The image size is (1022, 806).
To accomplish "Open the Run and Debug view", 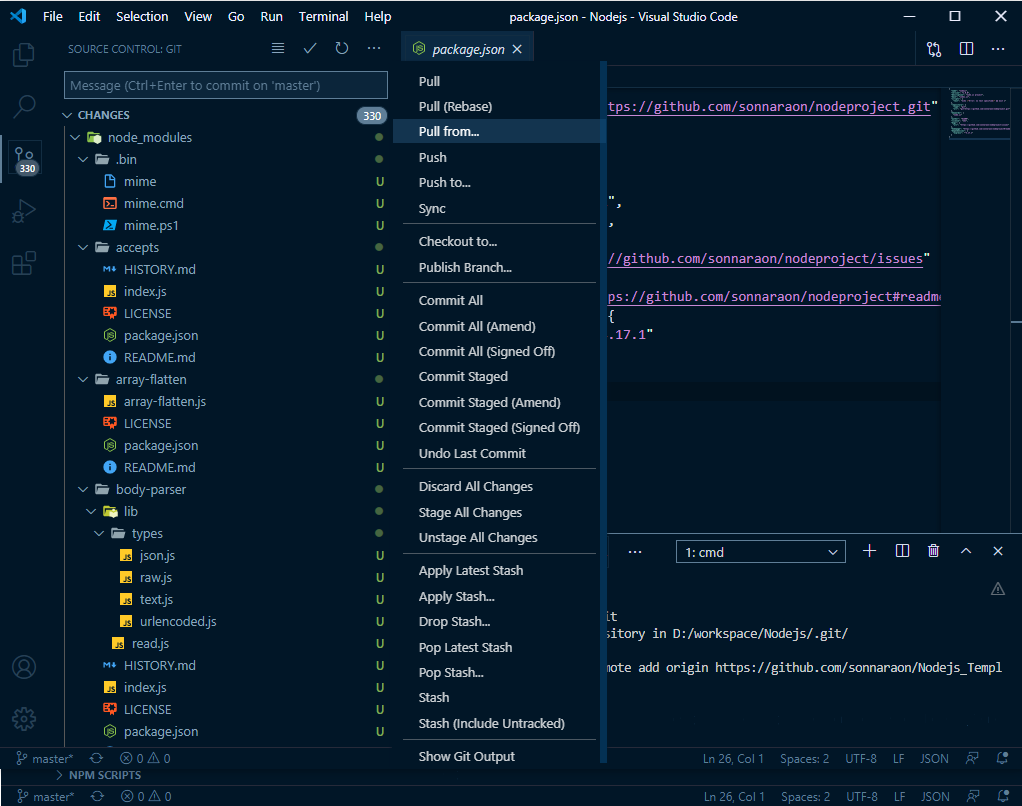I will 23,212.
